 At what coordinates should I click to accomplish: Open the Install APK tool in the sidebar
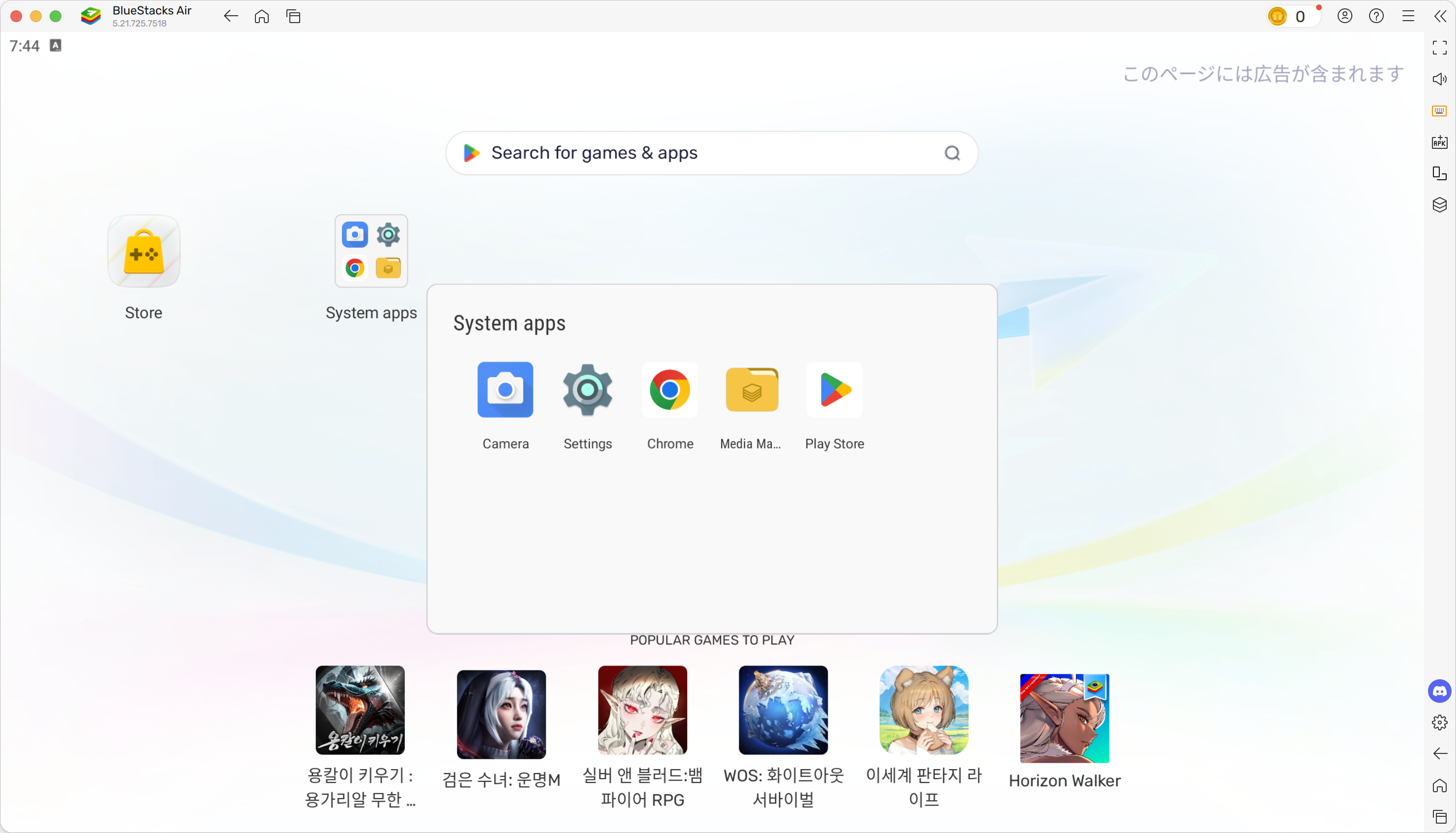(1439, 142)
